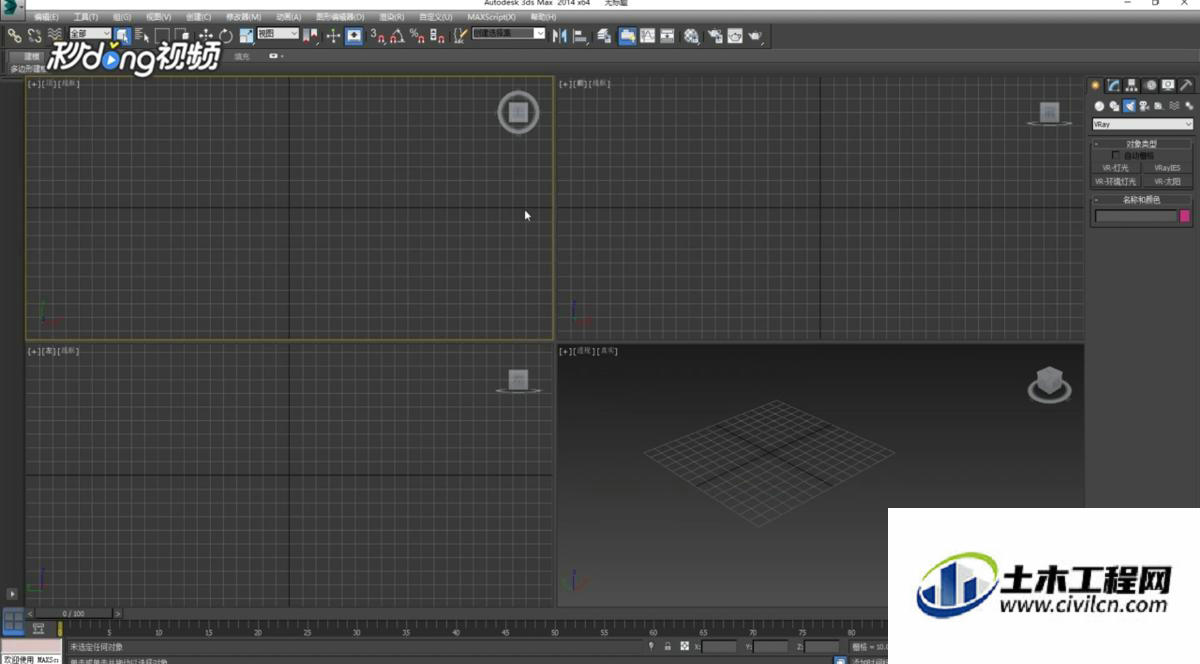The width and height of the screenshot is (1200, 664).
Task: Click Edit Named Selection Sets icon
Action: [x=460, y=36]
